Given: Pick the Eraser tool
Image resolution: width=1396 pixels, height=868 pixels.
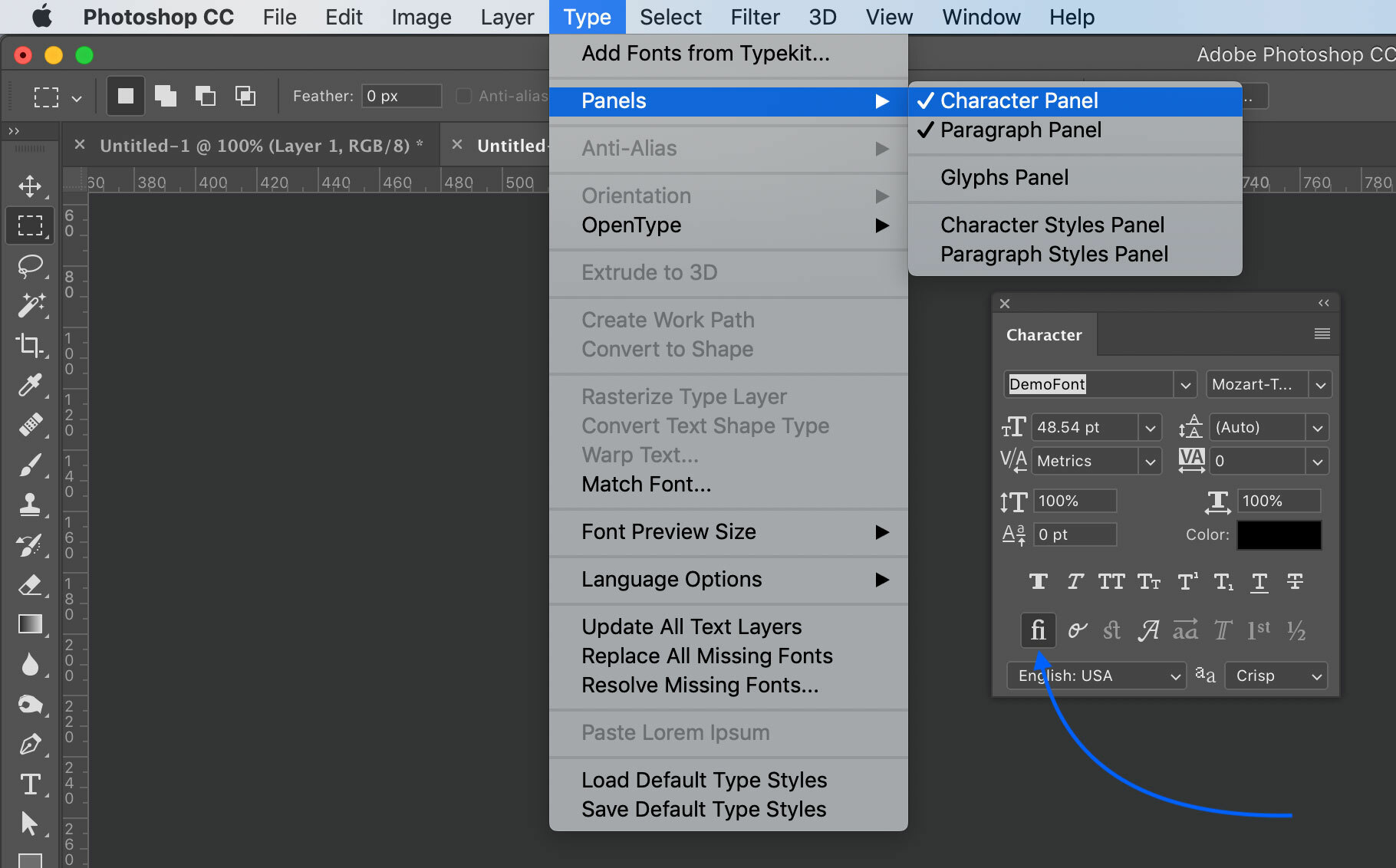Looking at the screenshot, I should (x=30, y=585).
